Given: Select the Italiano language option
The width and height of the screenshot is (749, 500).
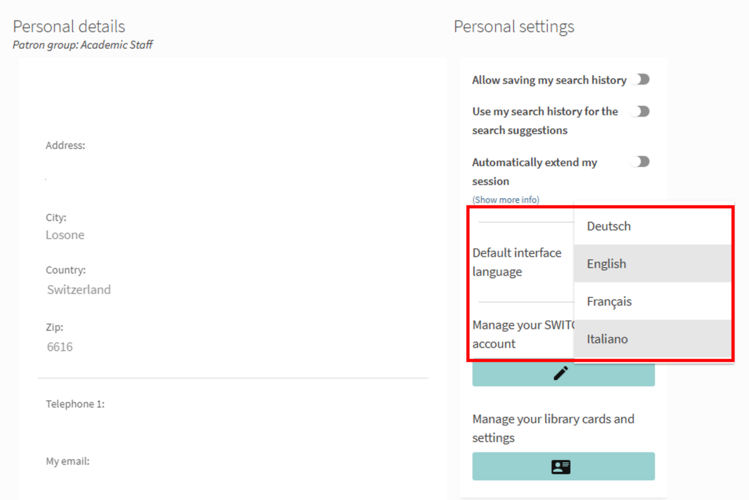Looking at the screenshot, I should [608, 339].
